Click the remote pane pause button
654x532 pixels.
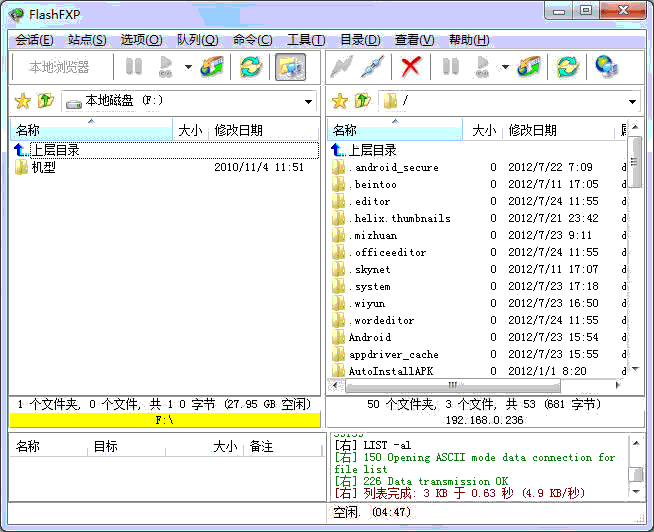(x=451, y=67)
